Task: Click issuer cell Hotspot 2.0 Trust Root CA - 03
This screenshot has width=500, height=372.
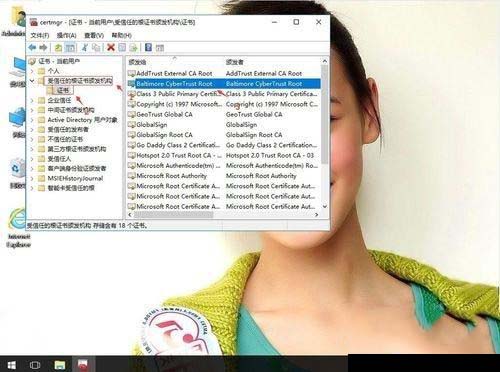Action: 270,156
